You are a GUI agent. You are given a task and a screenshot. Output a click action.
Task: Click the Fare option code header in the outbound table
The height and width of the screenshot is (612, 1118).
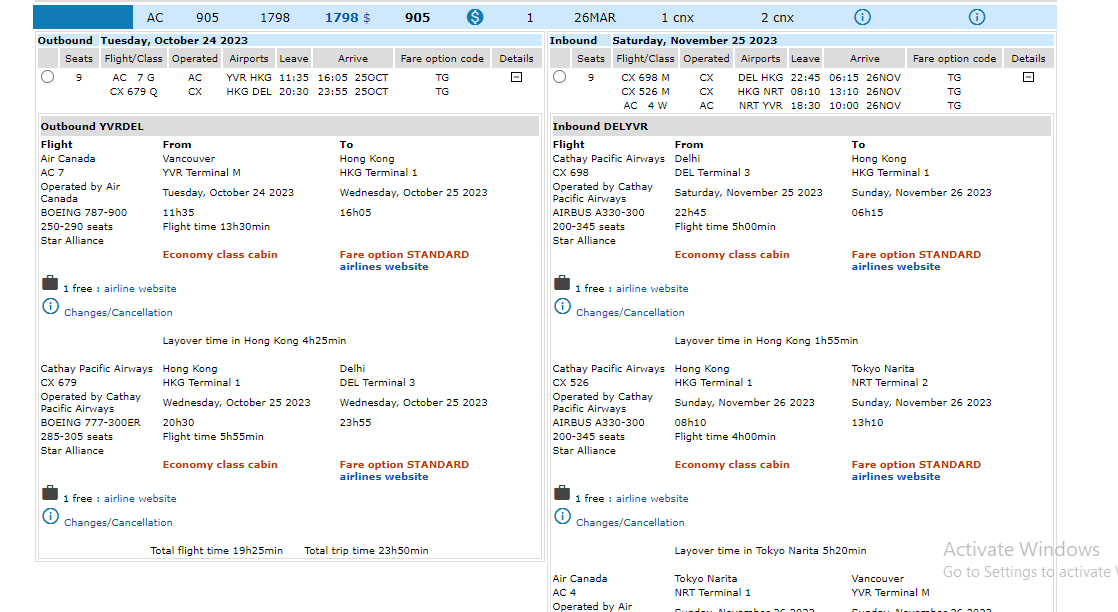(x=442, y=58)
